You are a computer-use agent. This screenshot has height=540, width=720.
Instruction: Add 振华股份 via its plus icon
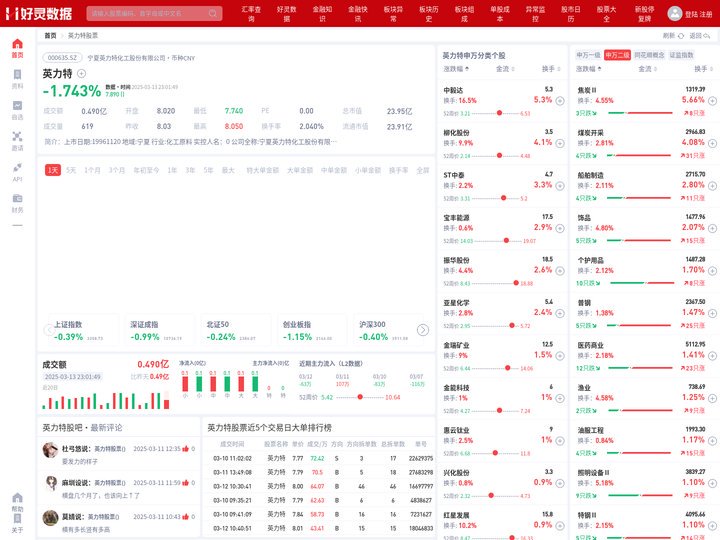[x=560, y=270]
